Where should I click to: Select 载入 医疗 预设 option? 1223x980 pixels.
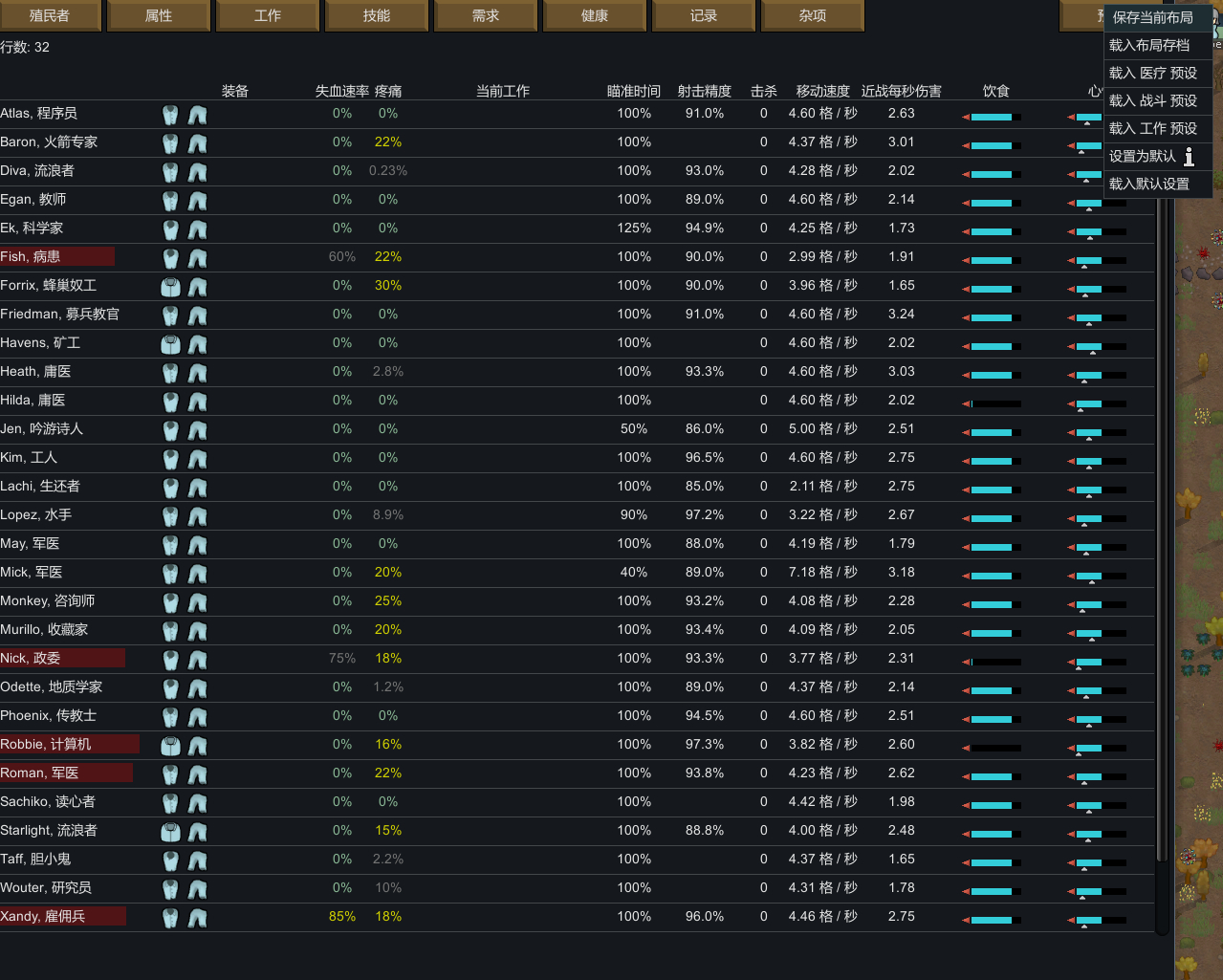(1158, 73)
